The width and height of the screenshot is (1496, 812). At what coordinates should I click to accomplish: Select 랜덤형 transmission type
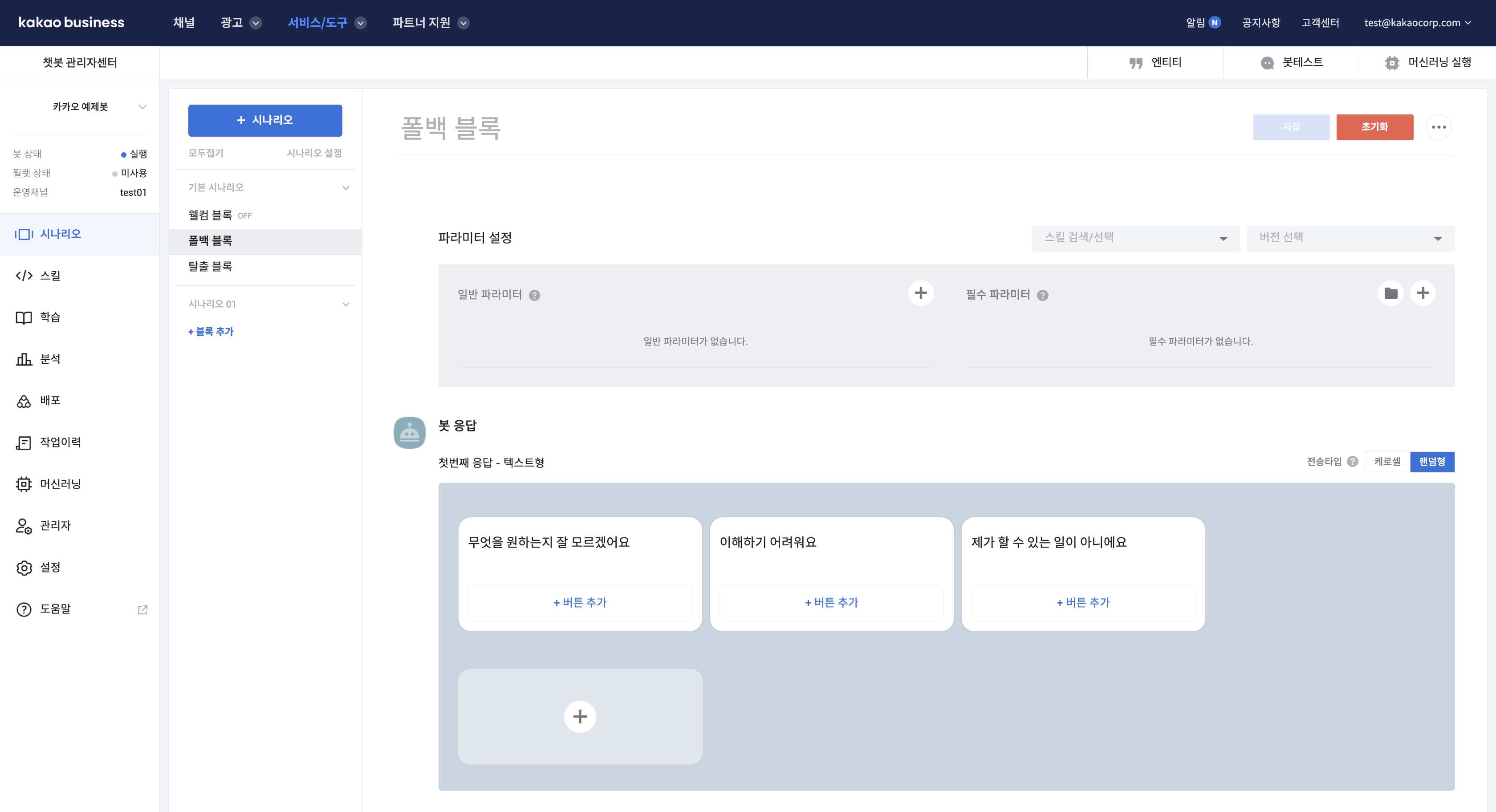click(x=1431, y=462)
